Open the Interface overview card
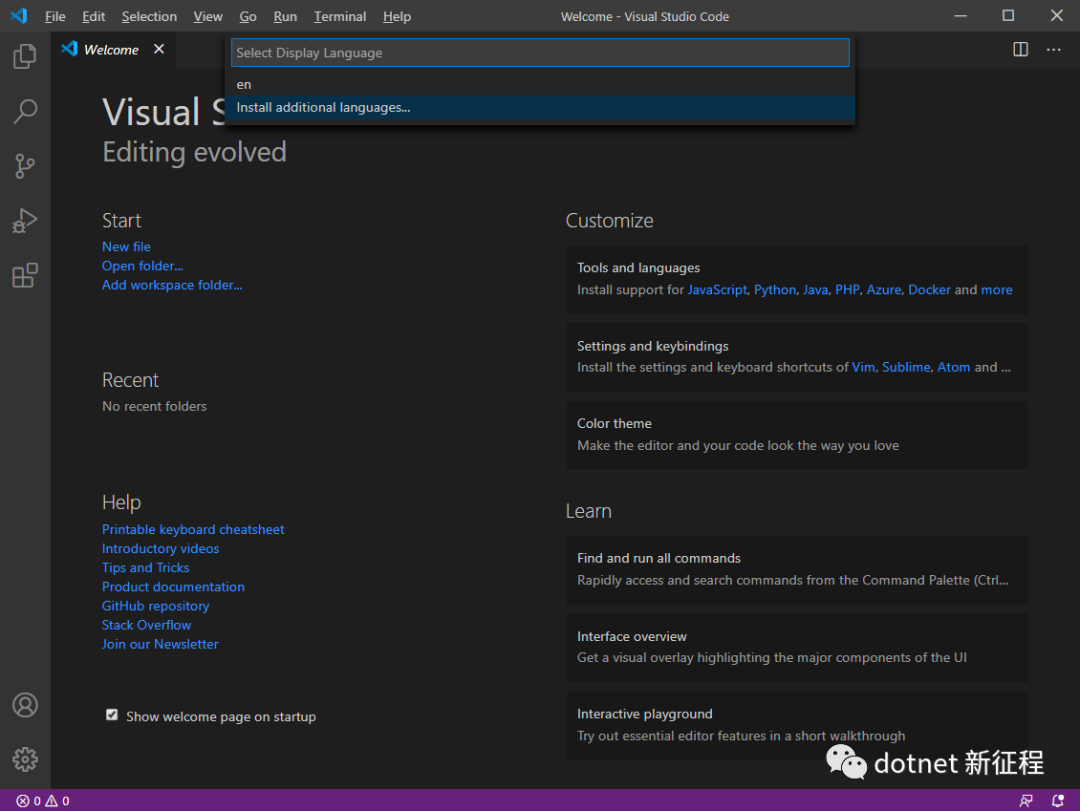This screenshot has height=811, width=1080. 797,648
